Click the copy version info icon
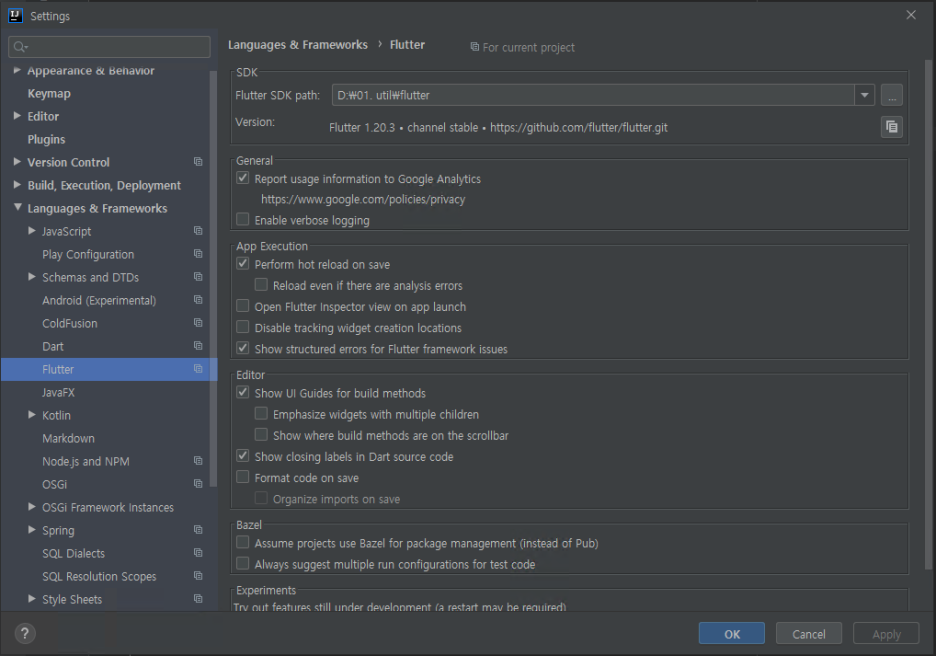 (891, 127)
